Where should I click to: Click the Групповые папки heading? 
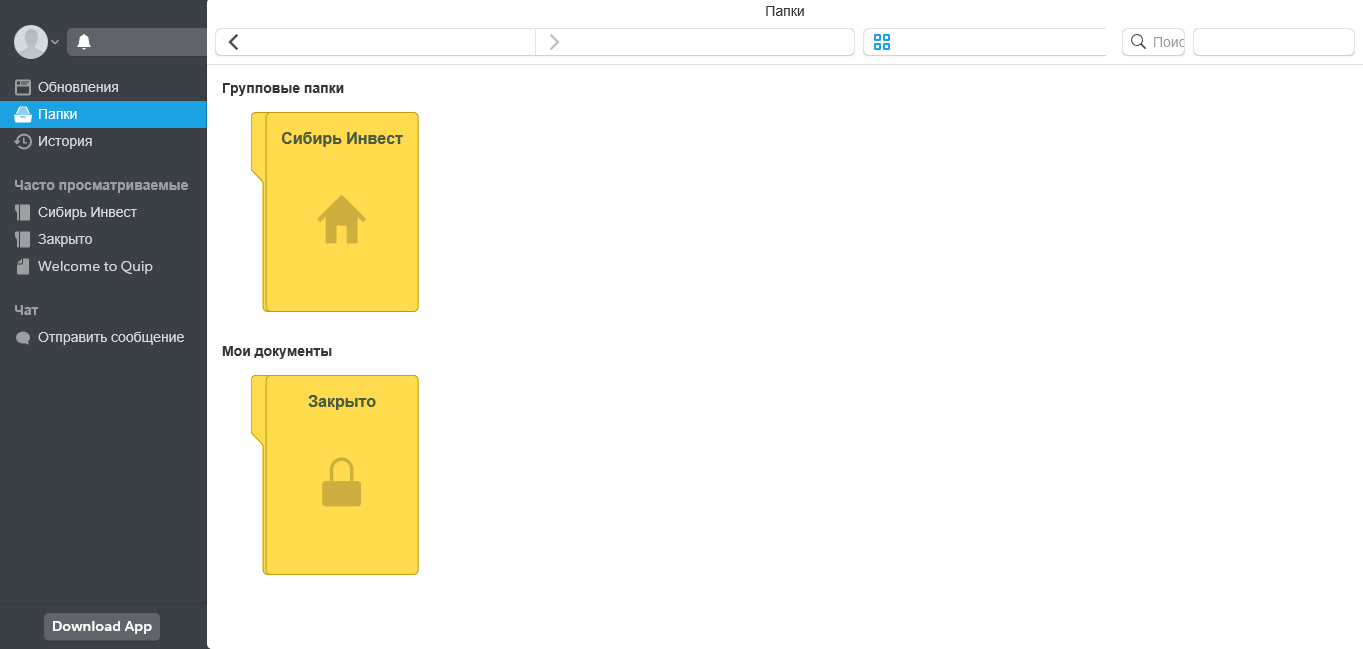[x=283, y=88]
